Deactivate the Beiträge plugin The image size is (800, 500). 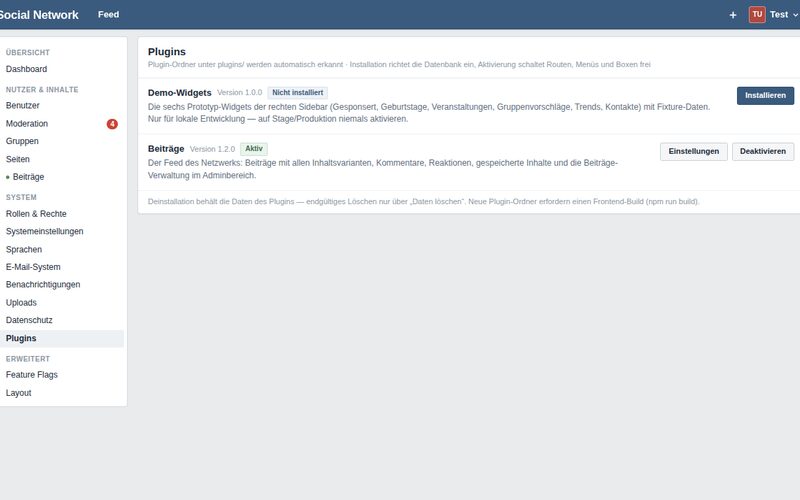[763, 152]
